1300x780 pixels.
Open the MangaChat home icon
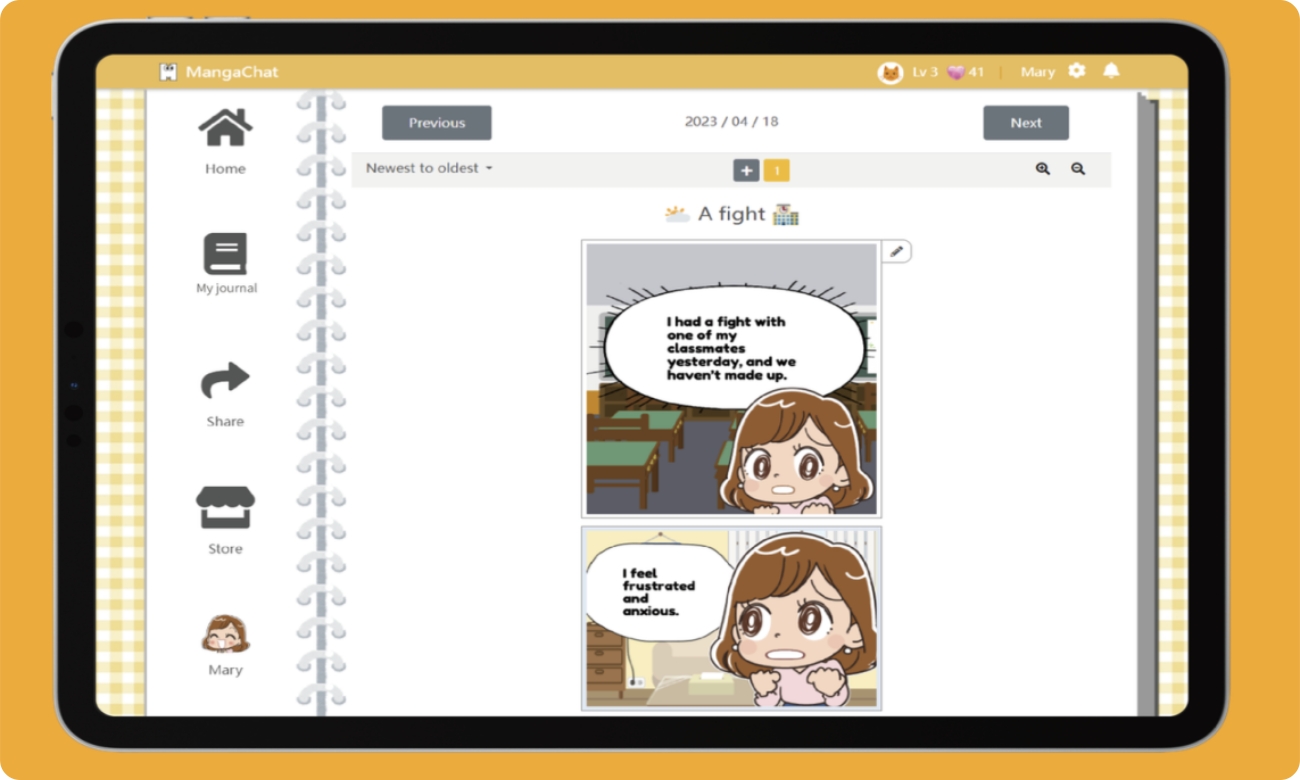point(224,130)
